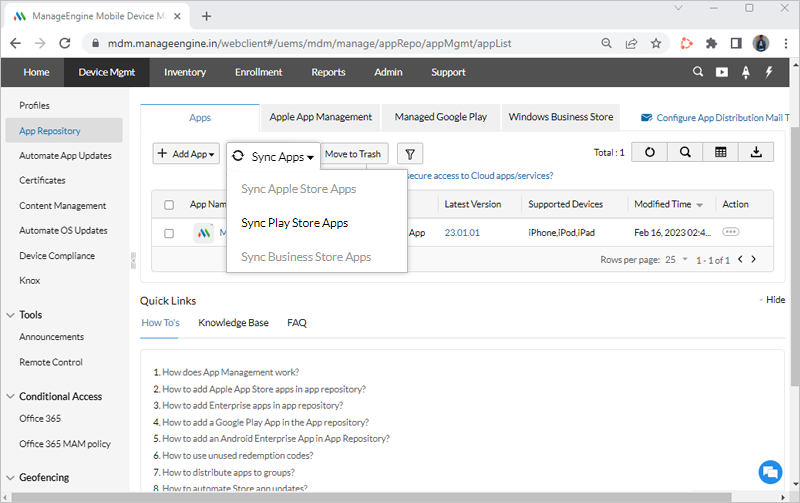Click the export download icon
Image resolution: width=800 pixels, height=503 pixels.
[756, 152]
